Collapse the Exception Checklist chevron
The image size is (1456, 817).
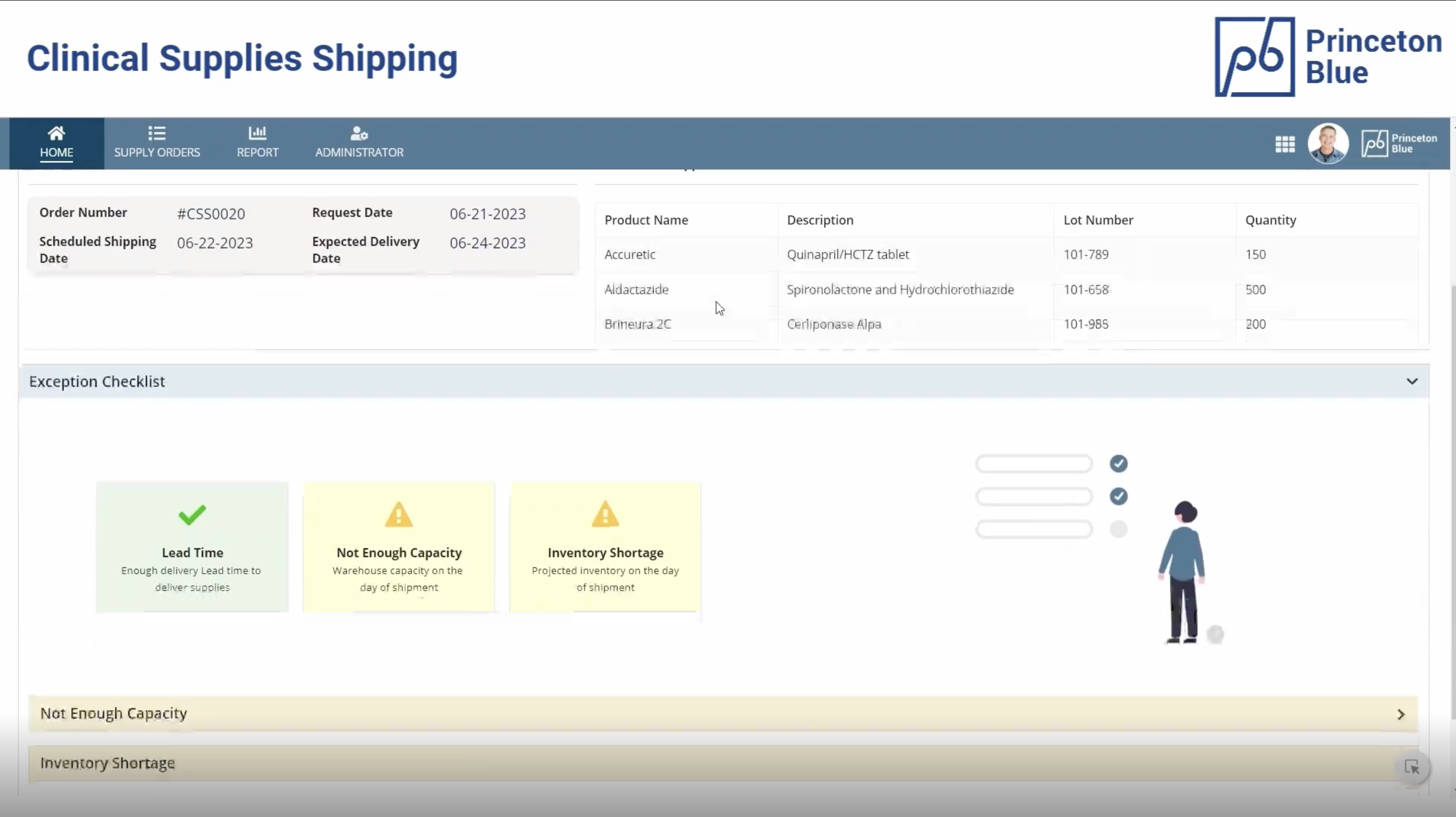1412,382
